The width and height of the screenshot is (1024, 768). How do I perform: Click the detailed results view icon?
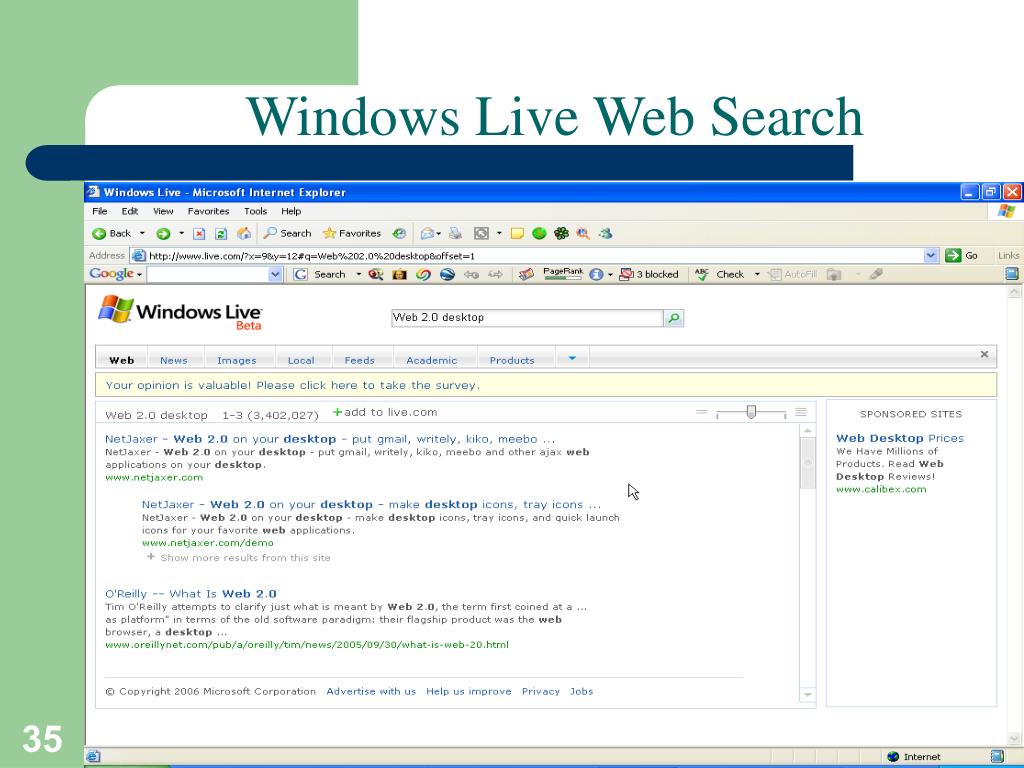point(801,412)
